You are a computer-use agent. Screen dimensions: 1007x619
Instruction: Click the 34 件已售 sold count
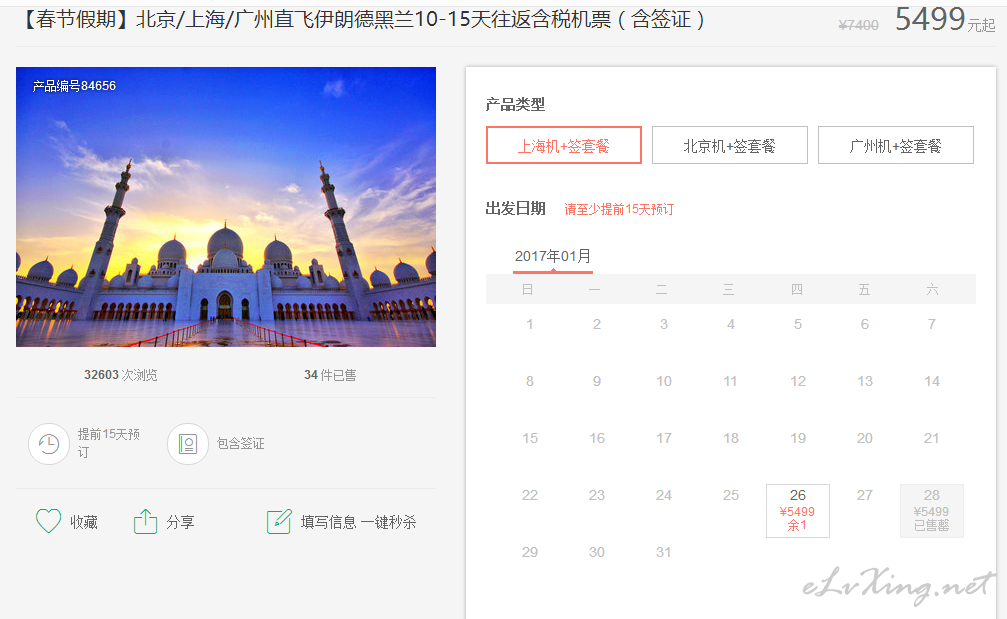pyautogui.click(x=330, y=375)
